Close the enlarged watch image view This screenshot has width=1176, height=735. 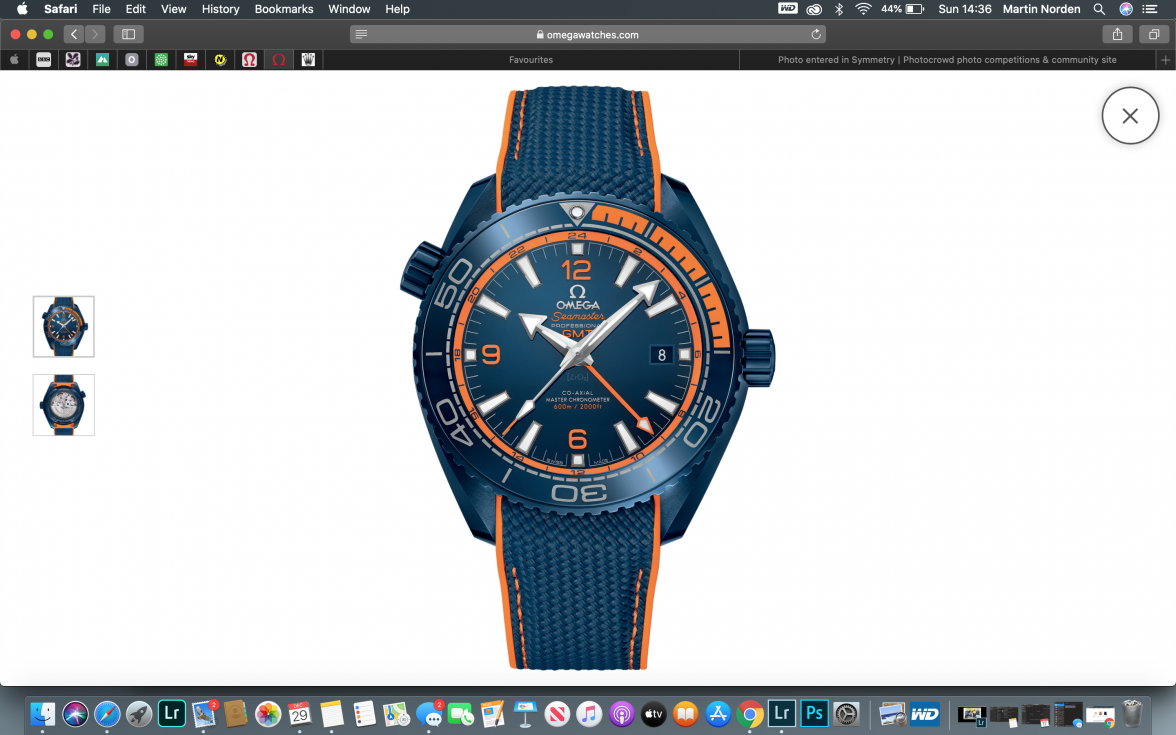(x=1130, y=116)
